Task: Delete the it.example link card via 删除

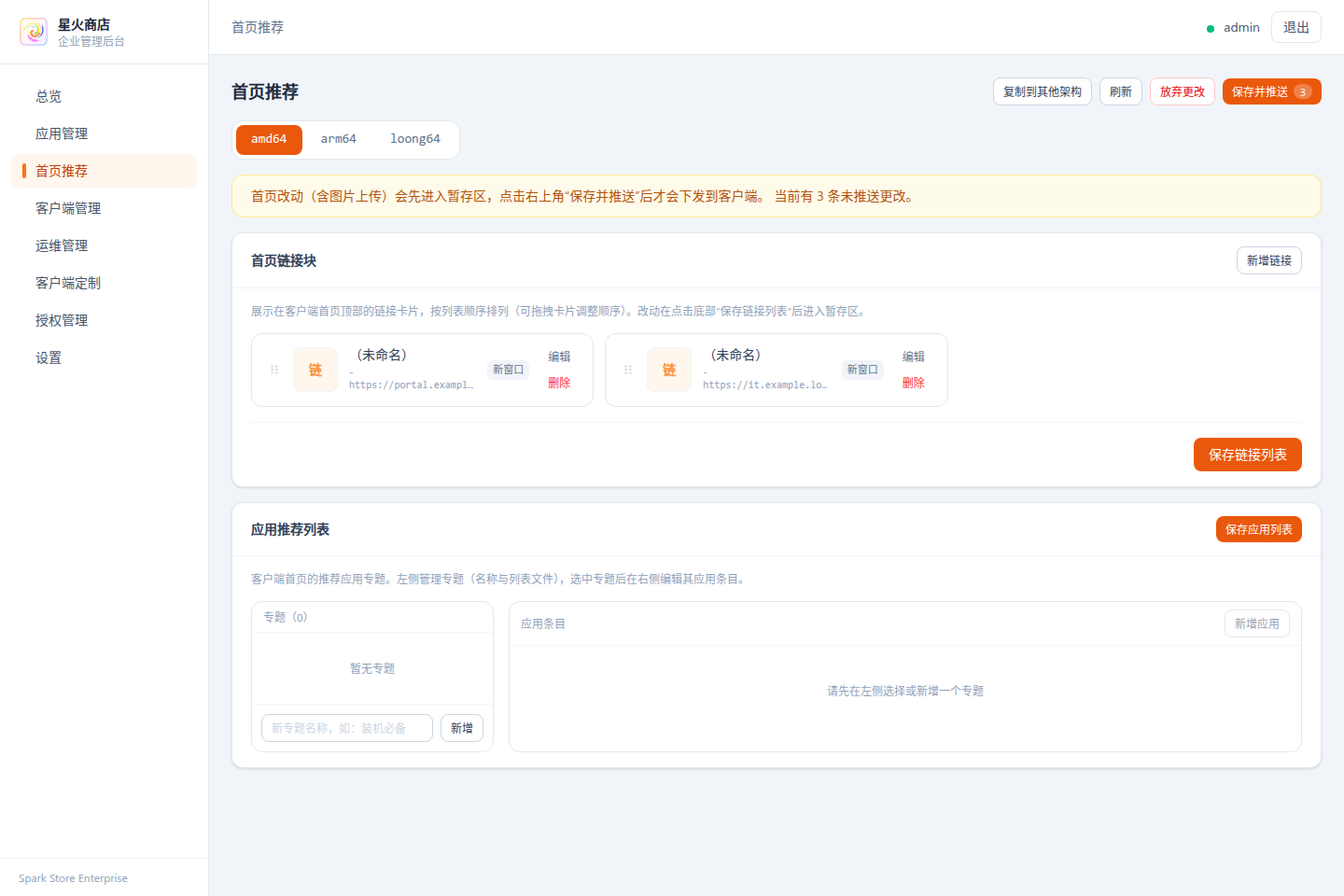Action: coord(914,383)
